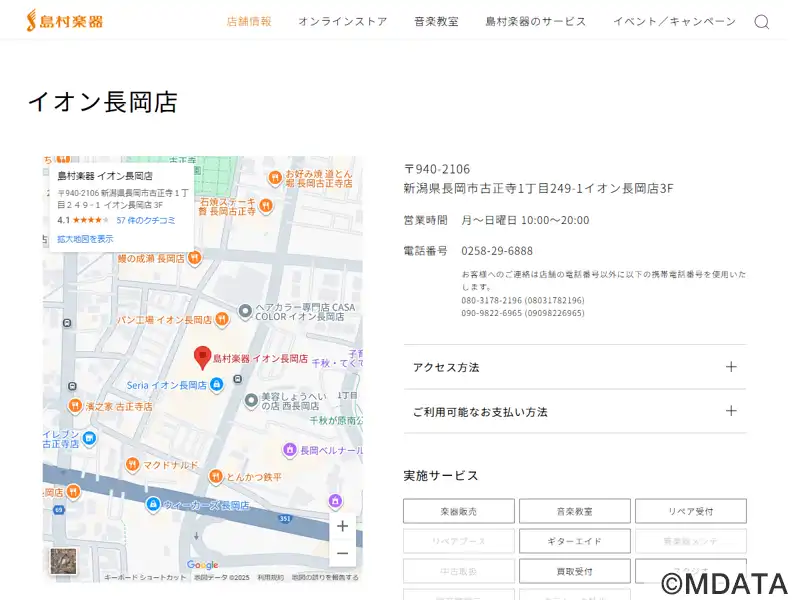Select the ウィーカーズ長岡店 marker
Screen dimensions: 800x600
(x=152, y=505)
